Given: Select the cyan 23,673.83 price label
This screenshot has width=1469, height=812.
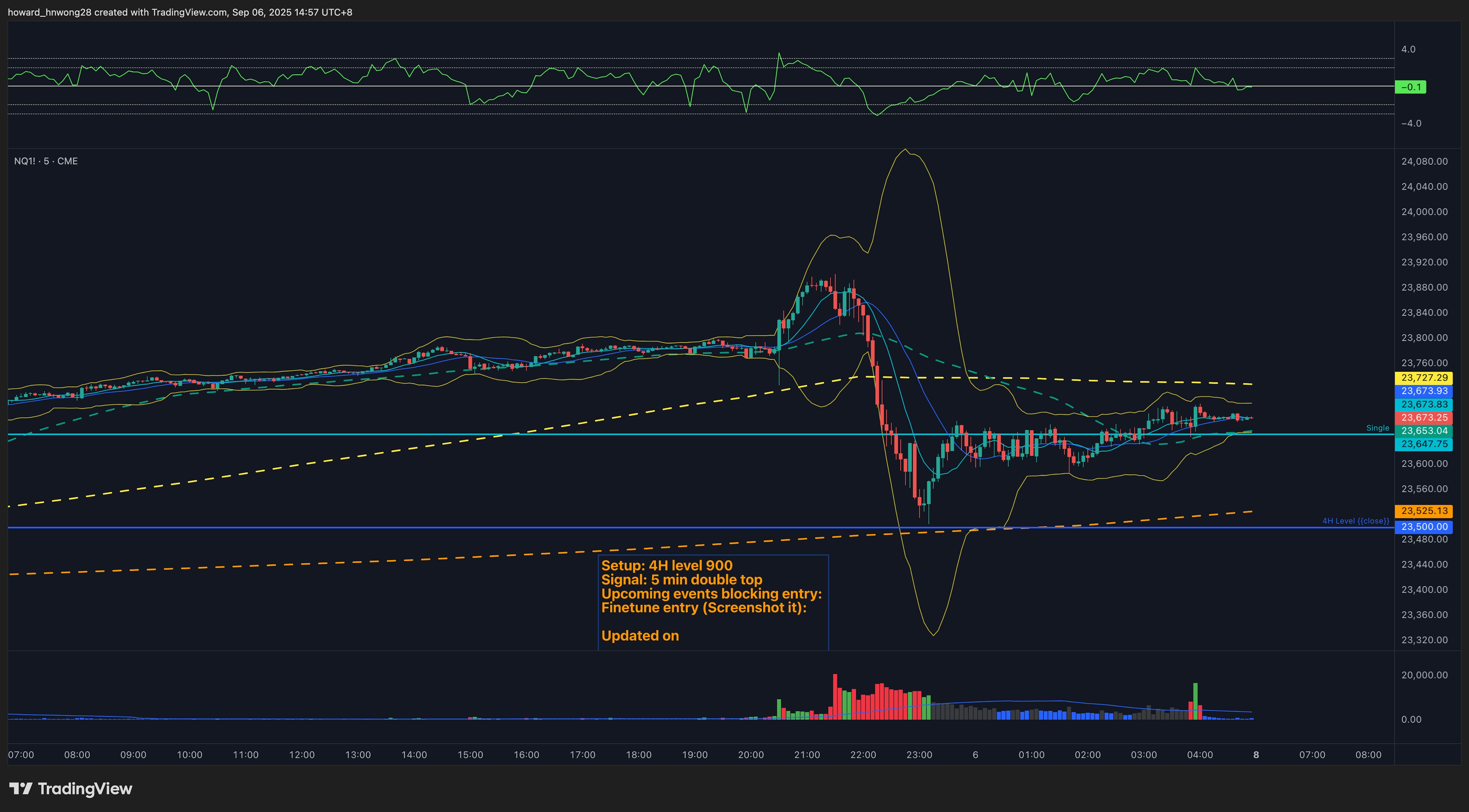Looking at the screenshot, I should click(x=1424, y=404).
